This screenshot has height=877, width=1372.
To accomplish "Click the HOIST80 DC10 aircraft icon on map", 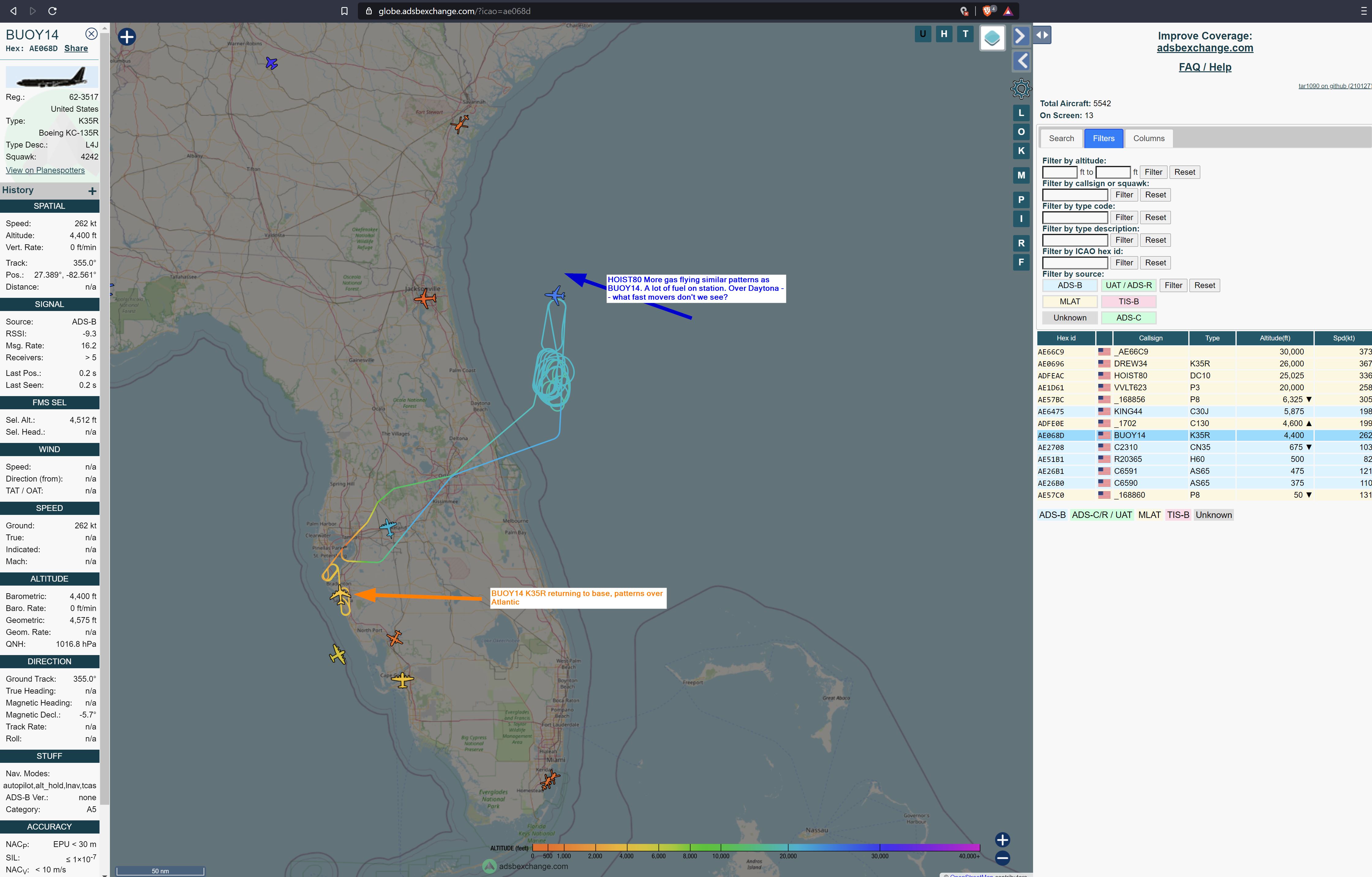I will 555,295.
